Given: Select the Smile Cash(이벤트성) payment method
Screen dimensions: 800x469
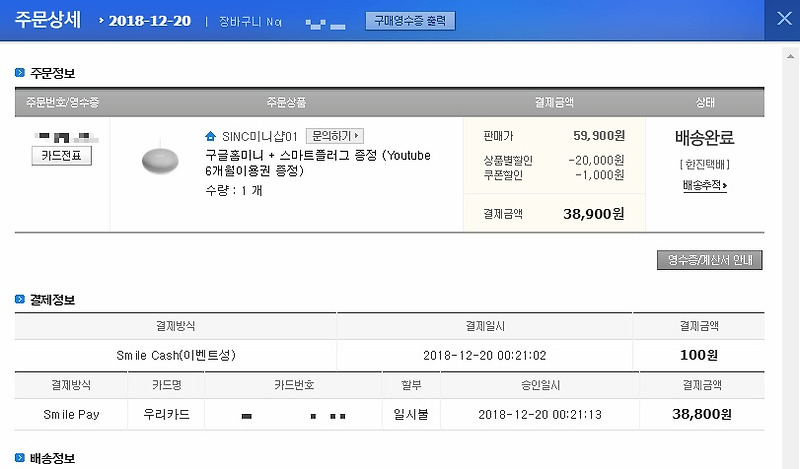Looking at the screenshot, I should [x=176, y=355].
